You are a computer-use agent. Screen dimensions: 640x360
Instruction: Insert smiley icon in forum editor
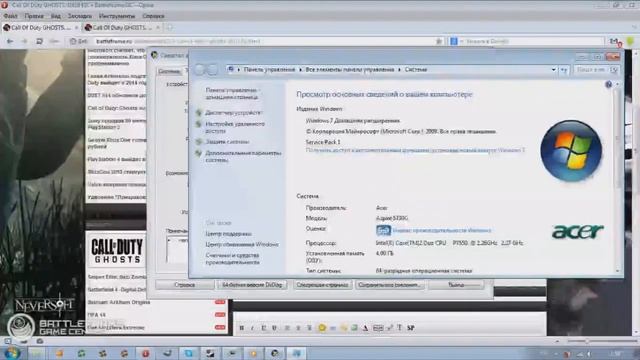(322, 328)
